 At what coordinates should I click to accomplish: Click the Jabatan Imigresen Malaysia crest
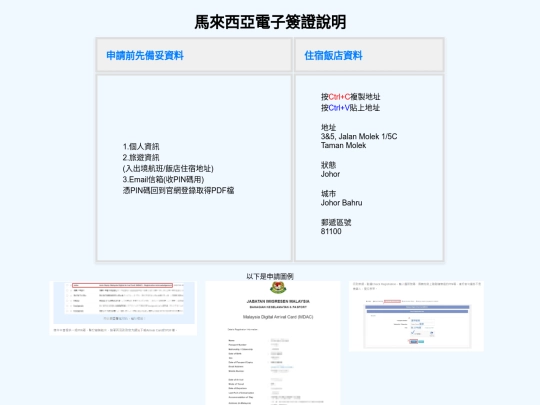point(278,288)
